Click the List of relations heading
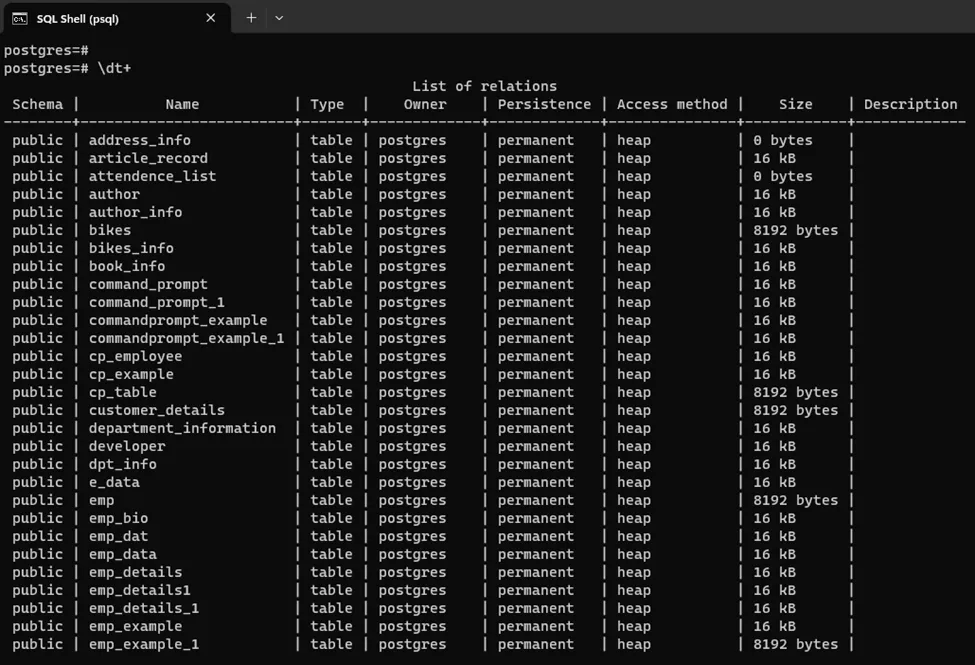 point(484,86)
